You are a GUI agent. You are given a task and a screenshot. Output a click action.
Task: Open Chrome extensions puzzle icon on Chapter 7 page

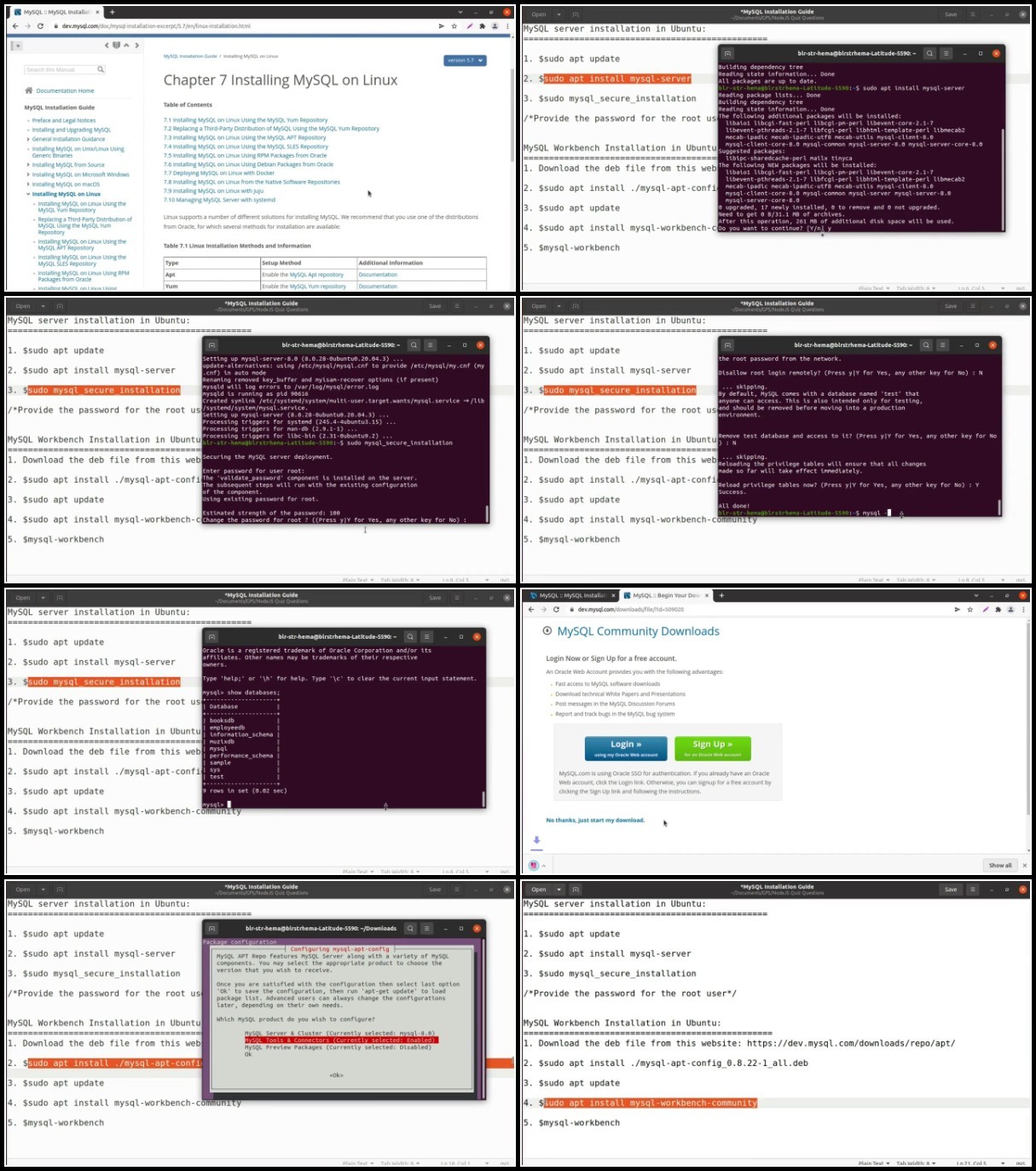pos(482,26)
